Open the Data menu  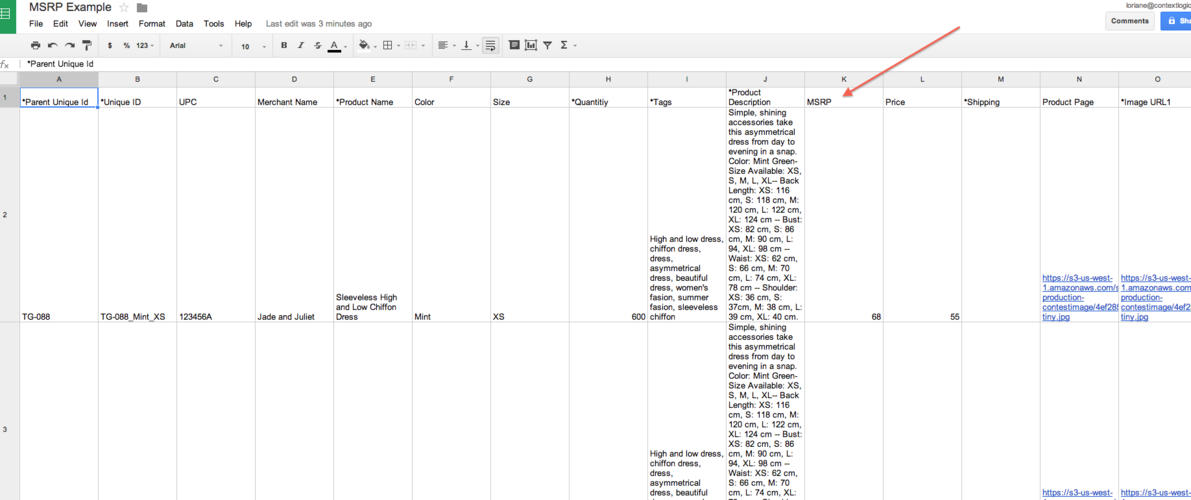pyautogui.click(x=184, y=24)
